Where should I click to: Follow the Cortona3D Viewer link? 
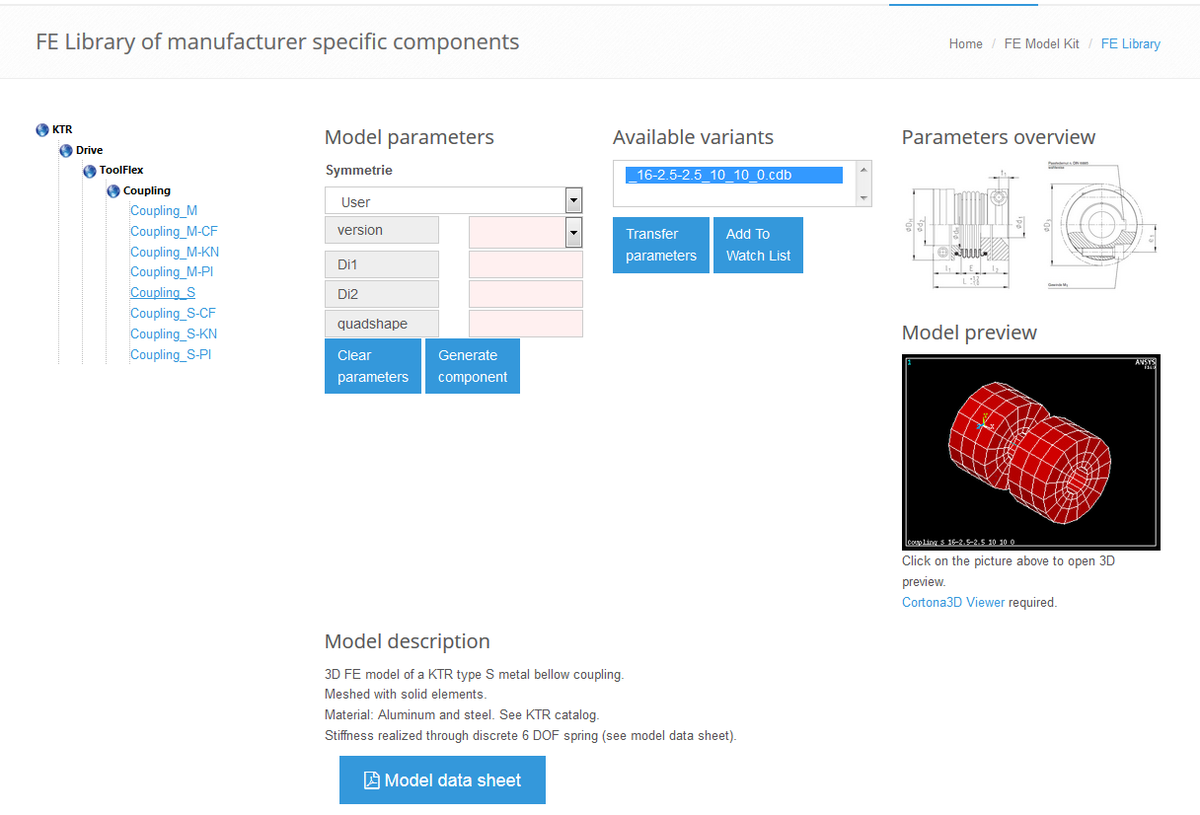coord(953,602)
